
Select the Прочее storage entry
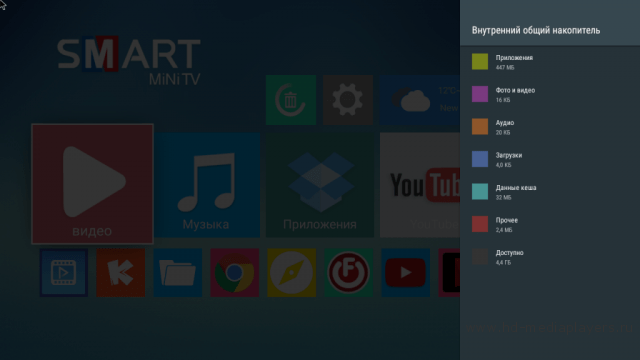tap(550, 224)
